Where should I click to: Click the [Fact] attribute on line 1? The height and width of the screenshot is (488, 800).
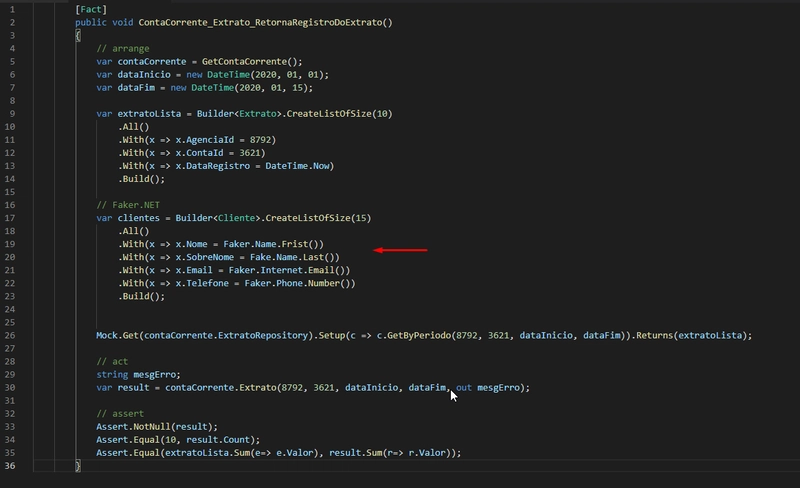90,9
